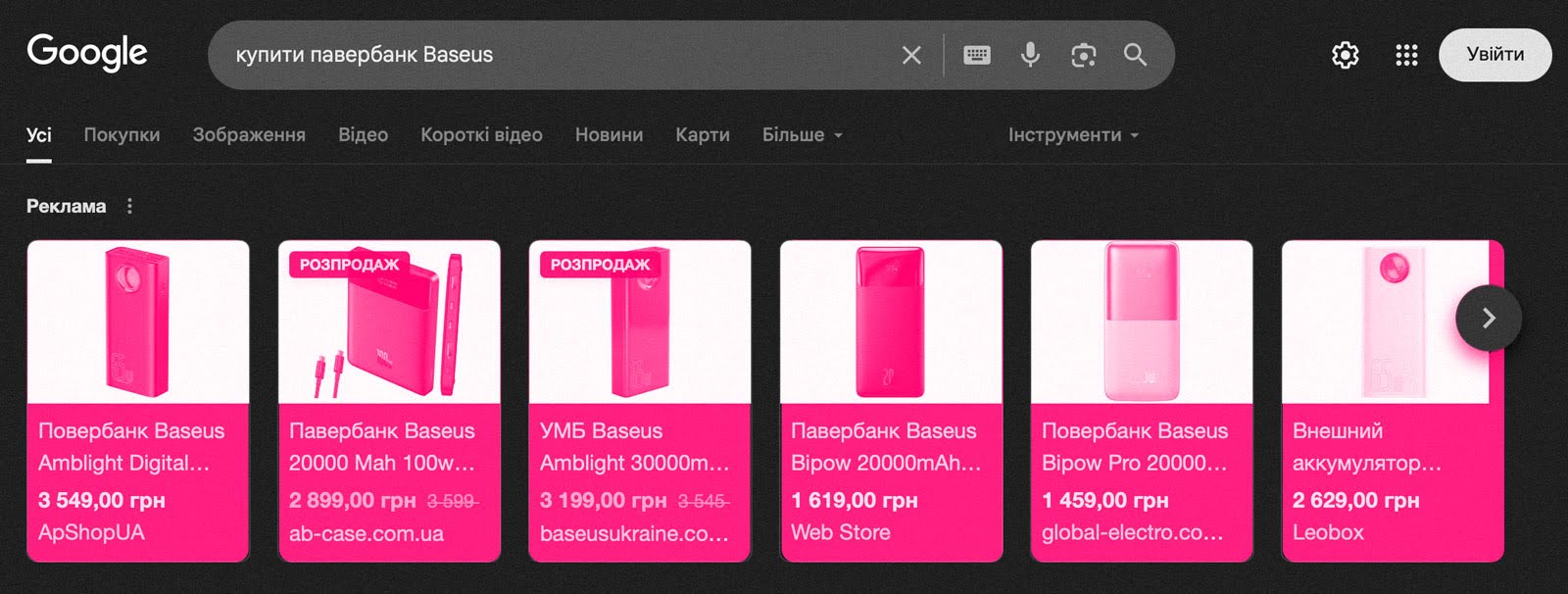
Task: Click the 3 199,00 грн price
Action: (604, 500)
